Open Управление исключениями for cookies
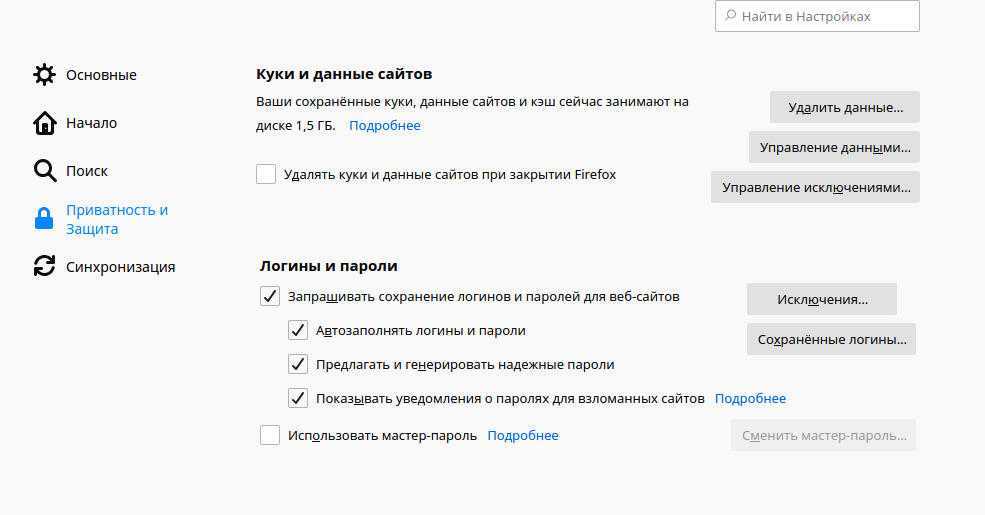Screen dimensions: 985x515 tap(815, 187)
